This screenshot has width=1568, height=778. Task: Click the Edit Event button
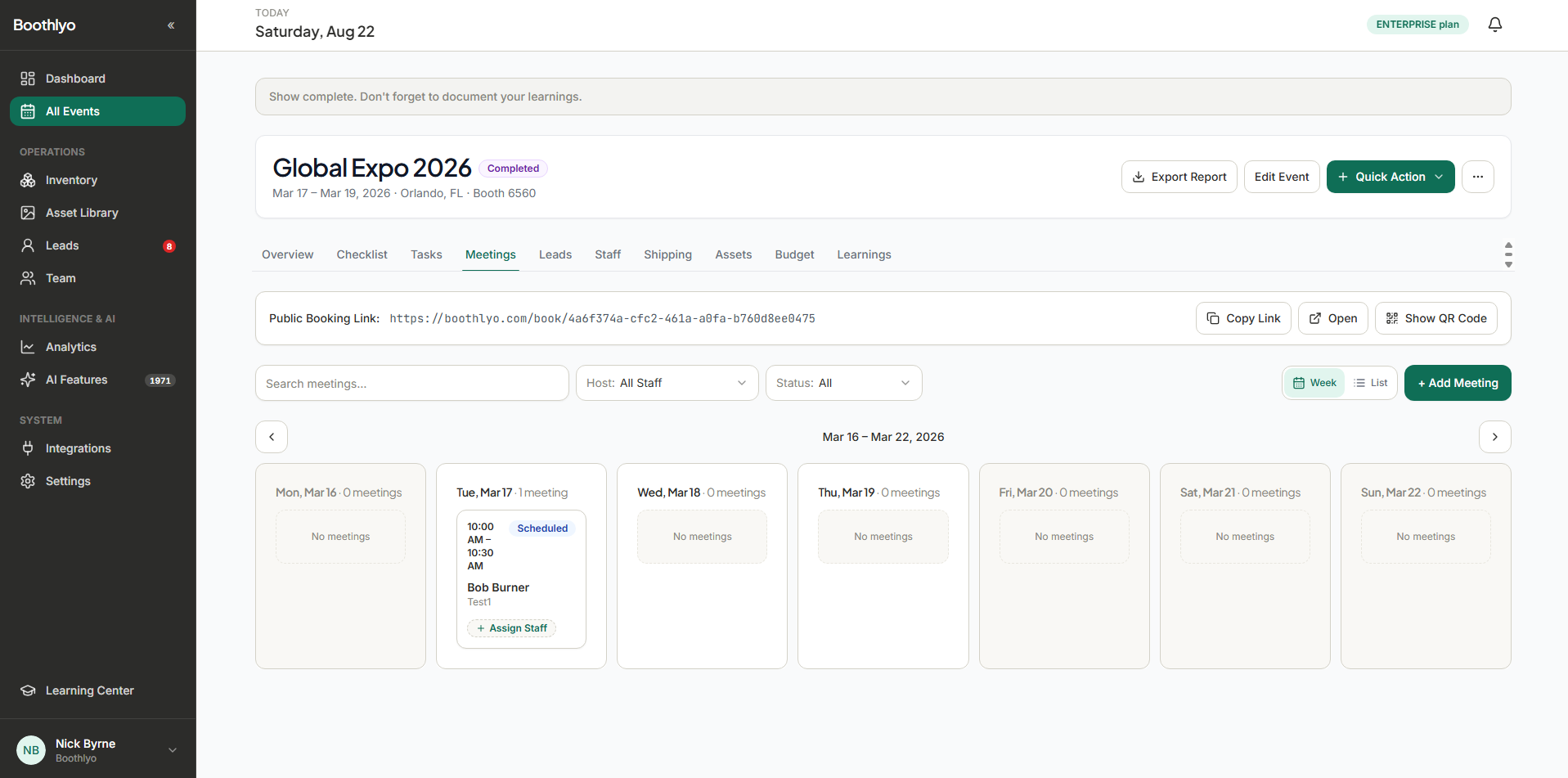1281,177
